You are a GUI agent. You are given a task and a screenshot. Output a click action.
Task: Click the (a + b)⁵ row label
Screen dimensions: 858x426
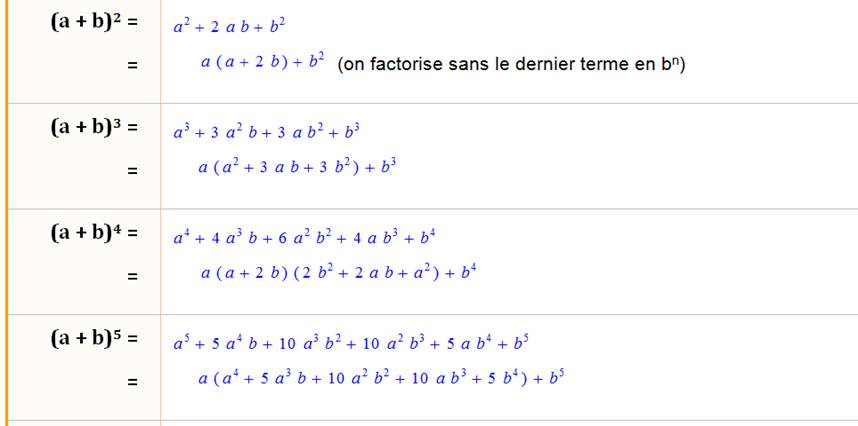93,339
